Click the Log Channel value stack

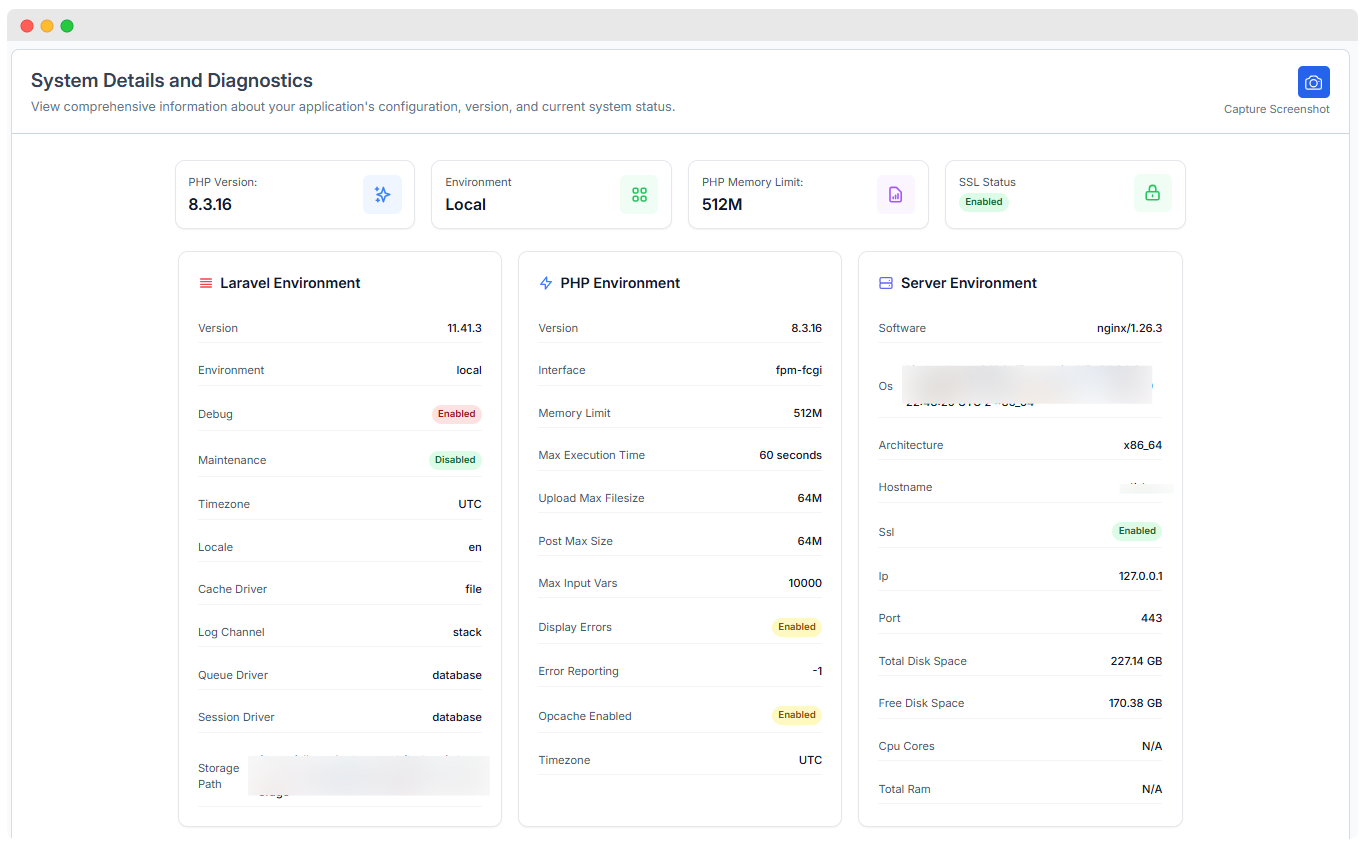point(467,632)
